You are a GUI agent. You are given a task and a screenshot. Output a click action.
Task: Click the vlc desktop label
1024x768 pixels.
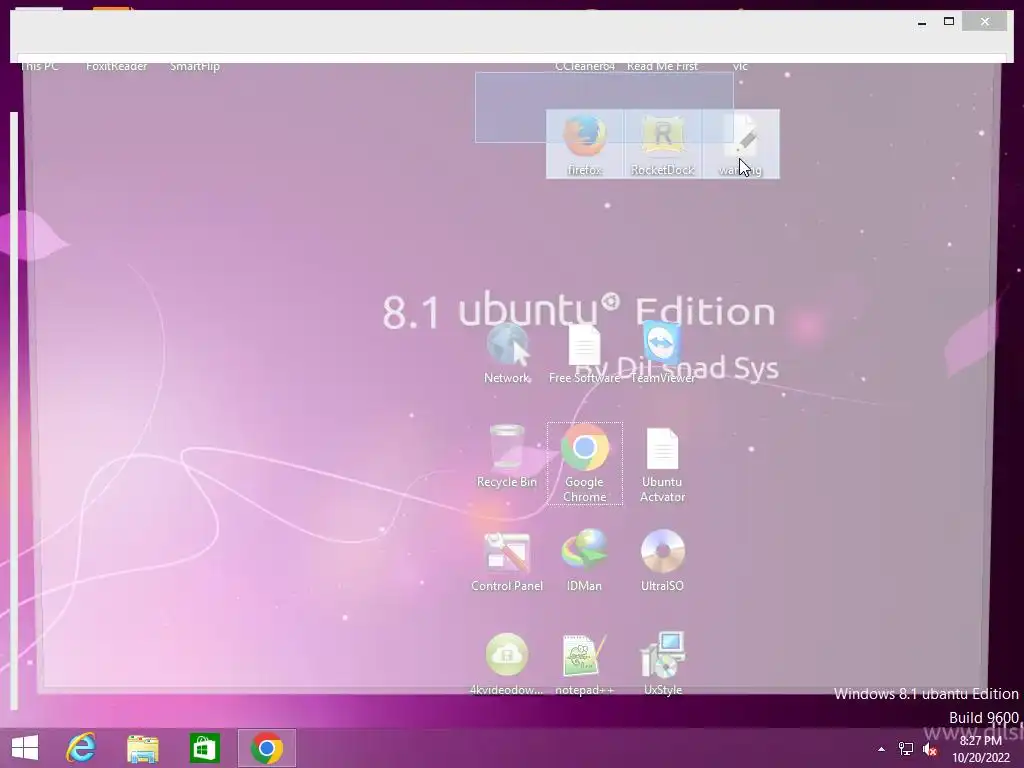click(740, 67)
